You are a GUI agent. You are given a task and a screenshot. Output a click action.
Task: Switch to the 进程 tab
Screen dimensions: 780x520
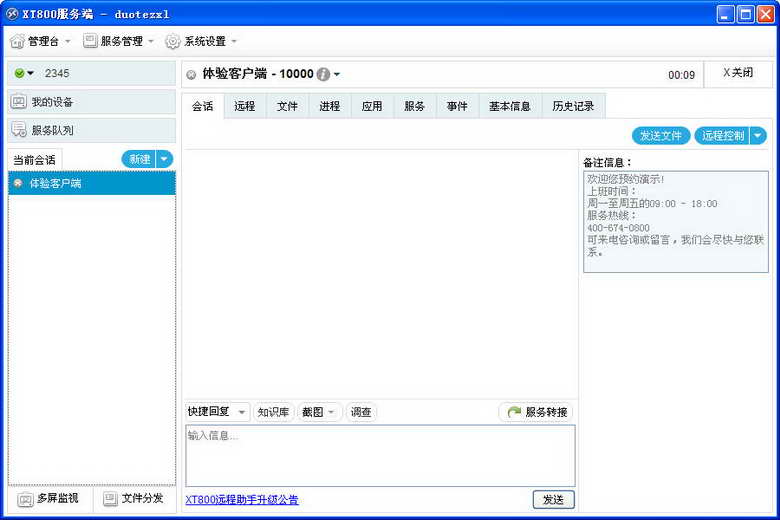pos(330,106)
